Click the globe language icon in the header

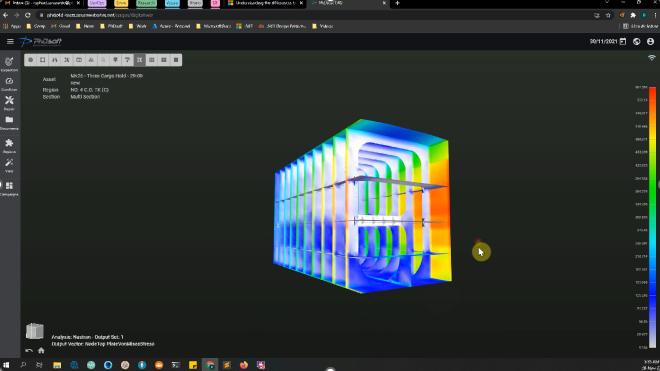[636, 41]
